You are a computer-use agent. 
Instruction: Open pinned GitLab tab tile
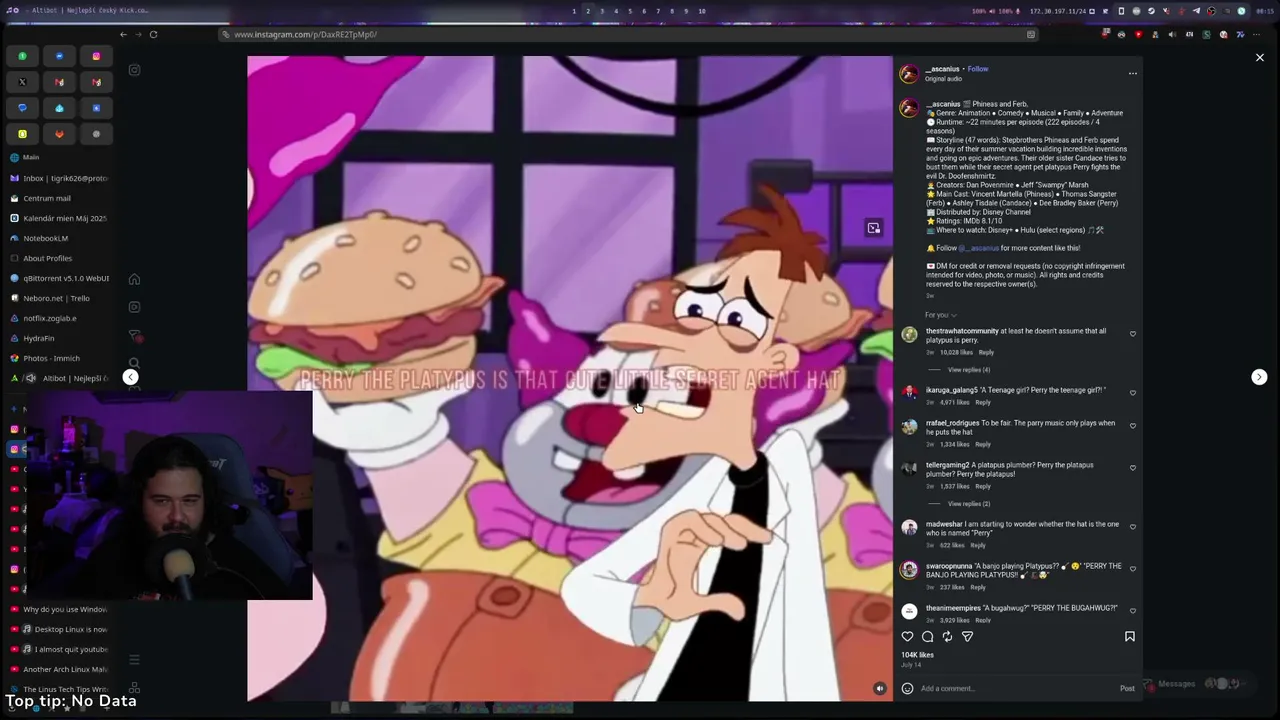(59, 134)
